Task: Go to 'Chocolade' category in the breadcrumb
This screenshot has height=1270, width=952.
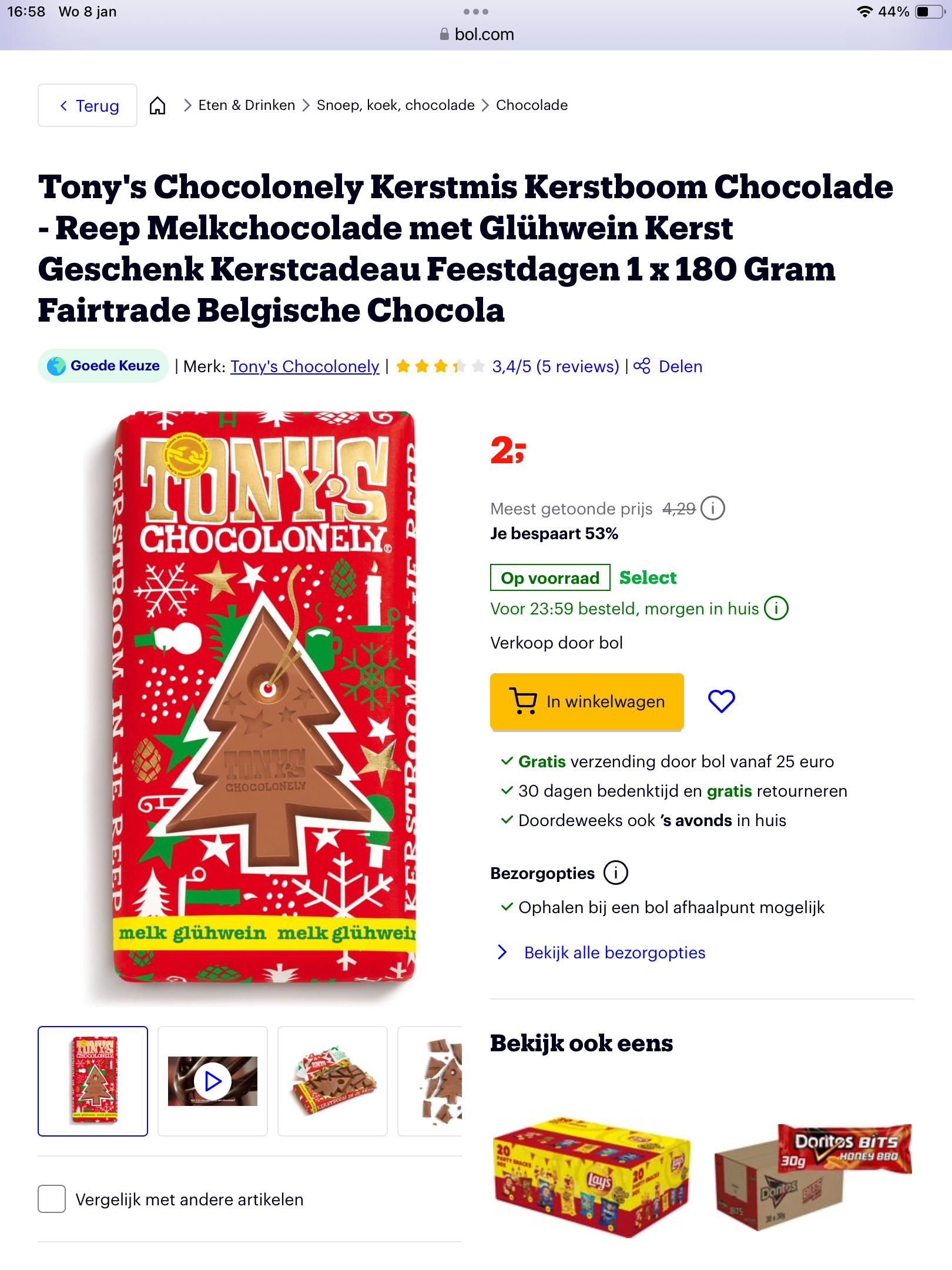Action: click(531, 105)
